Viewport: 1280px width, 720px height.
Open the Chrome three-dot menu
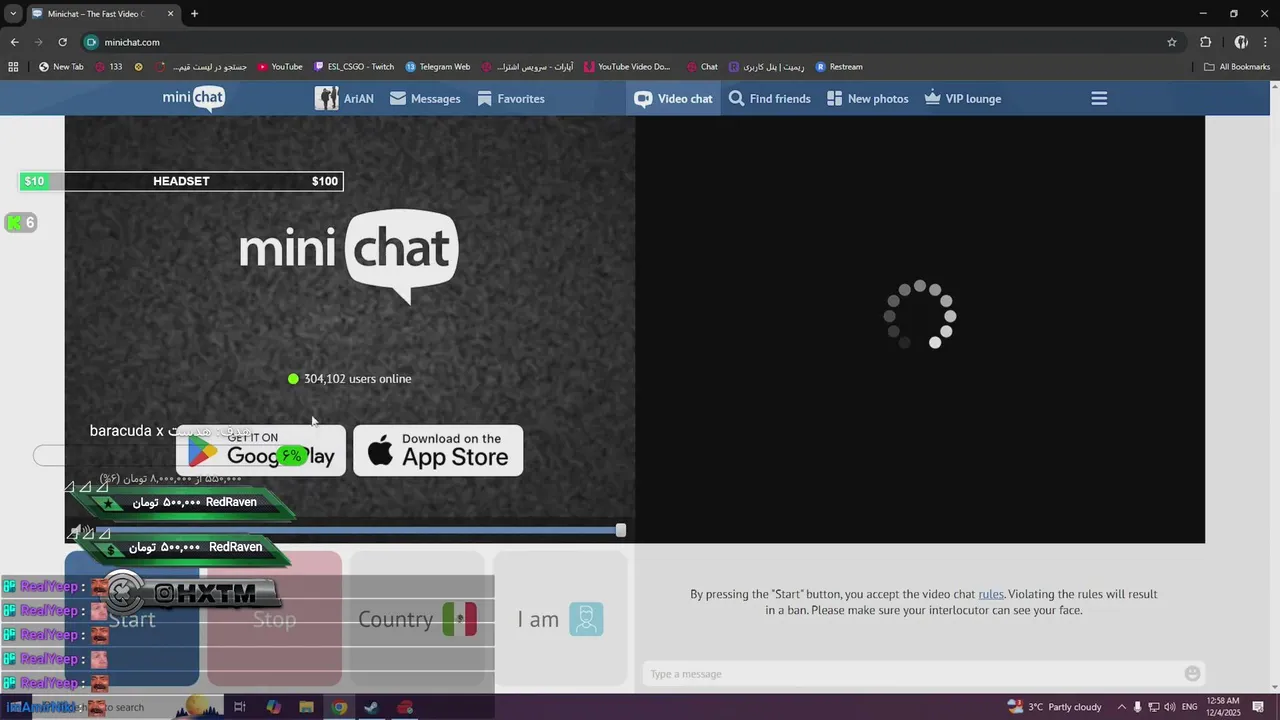[1265, 42]
